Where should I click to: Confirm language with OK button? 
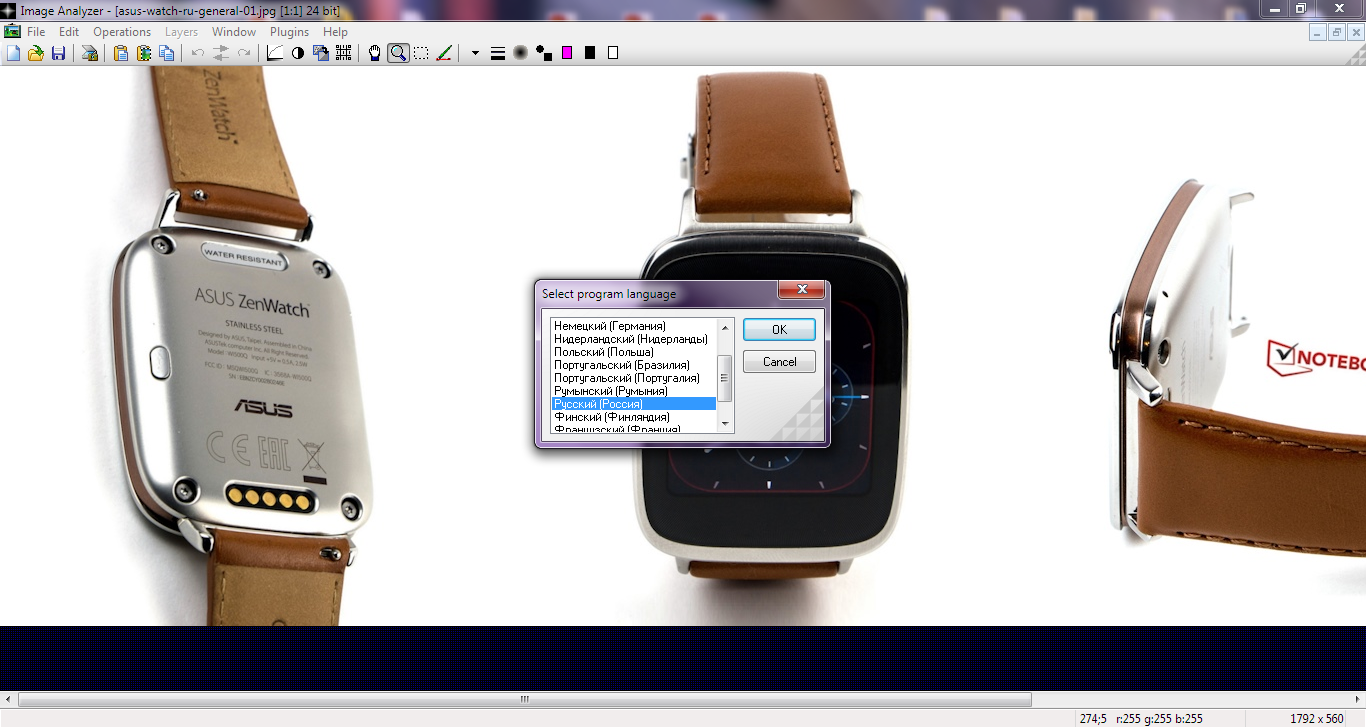click(x=779, y=330)
